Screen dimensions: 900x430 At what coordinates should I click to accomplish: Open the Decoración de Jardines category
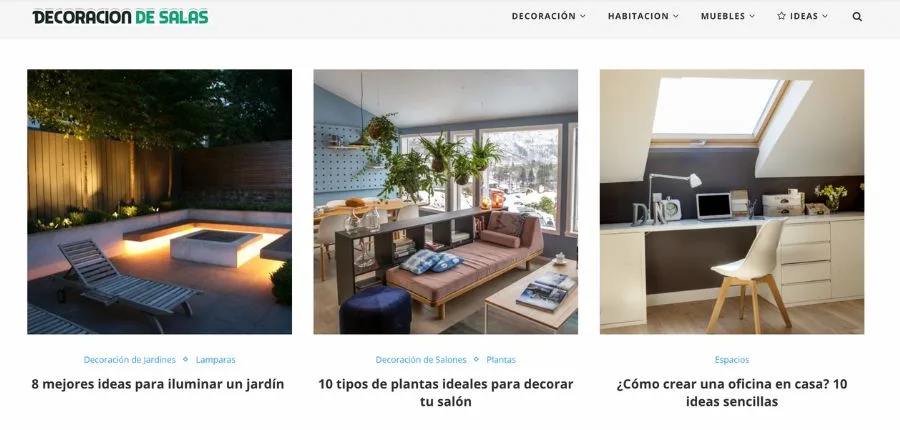pyautogui.click(x=130, y=360)
